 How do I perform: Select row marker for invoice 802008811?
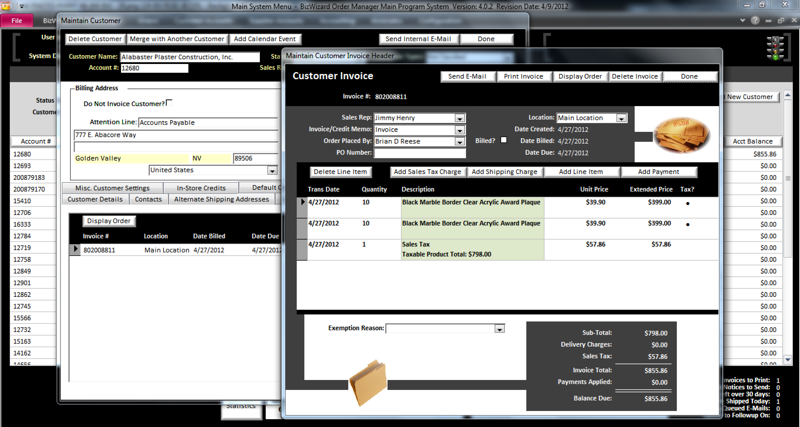pyautogui.click(x=73, y=249)
